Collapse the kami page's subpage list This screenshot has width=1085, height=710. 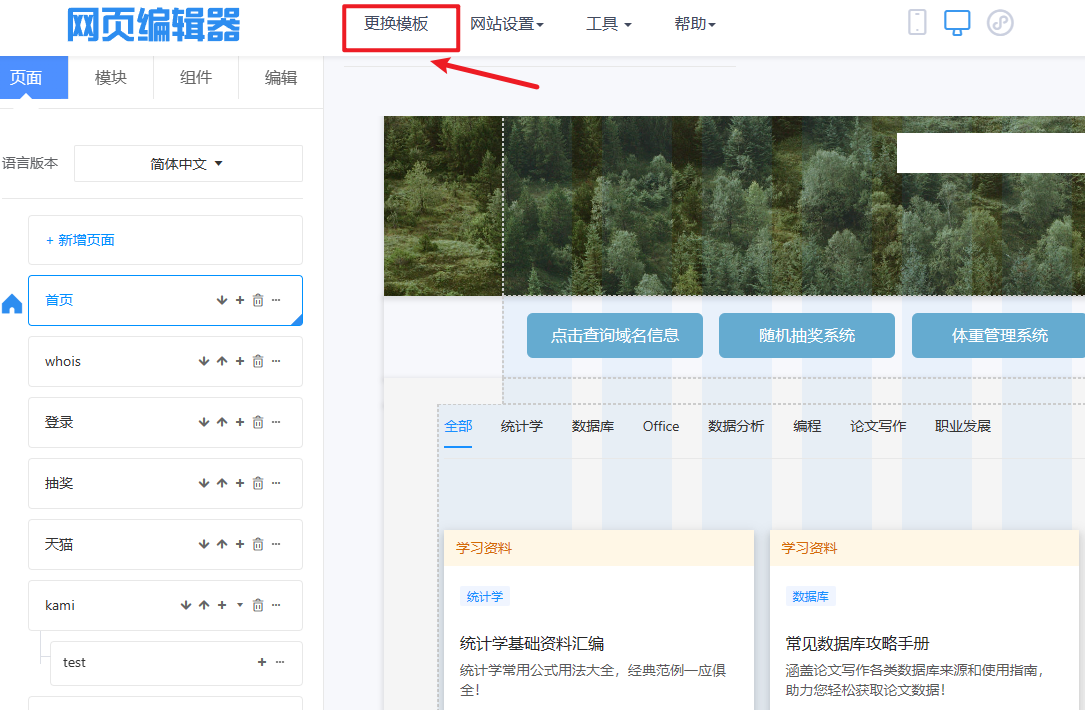(x=239, y=606)
